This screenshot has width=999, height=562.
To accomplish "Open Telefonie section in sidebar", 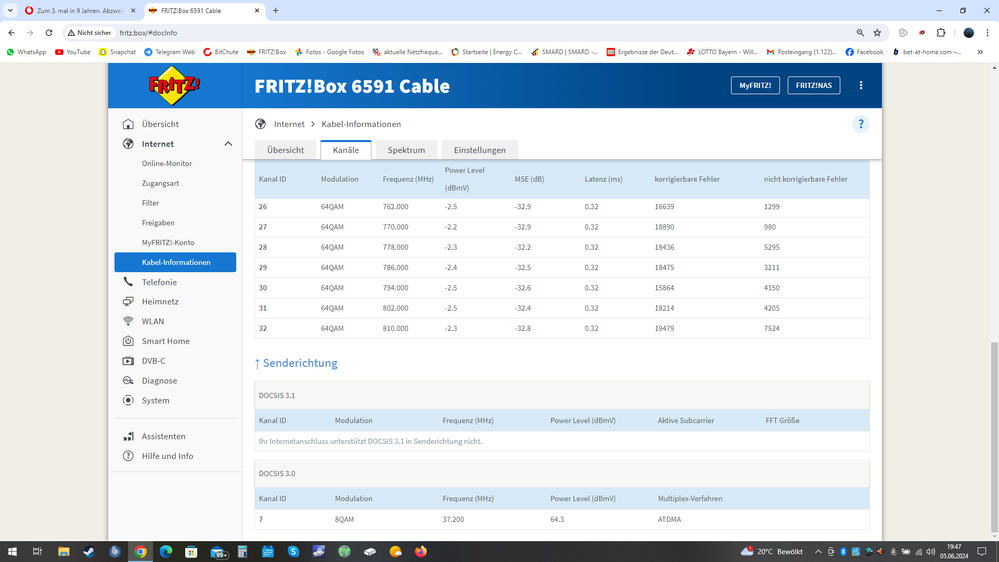I will click(x=158, y=282).
